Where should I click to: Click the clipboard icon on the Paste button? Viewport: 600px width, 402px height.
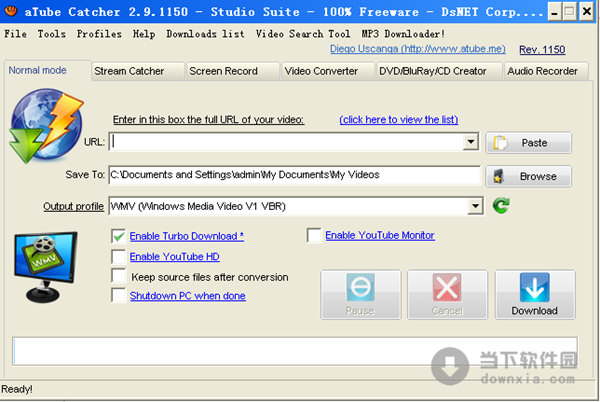(500, 143)
